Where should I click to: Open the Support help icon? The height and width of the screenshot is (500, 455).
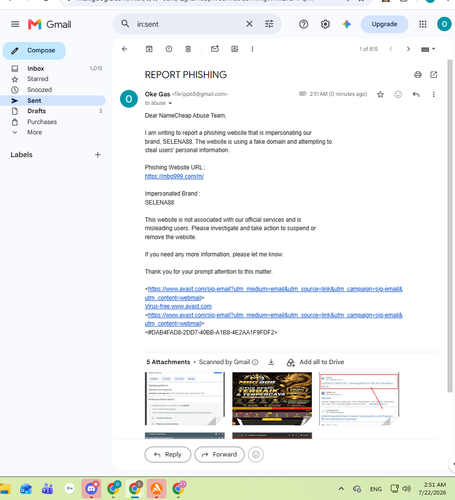(303, 24)
